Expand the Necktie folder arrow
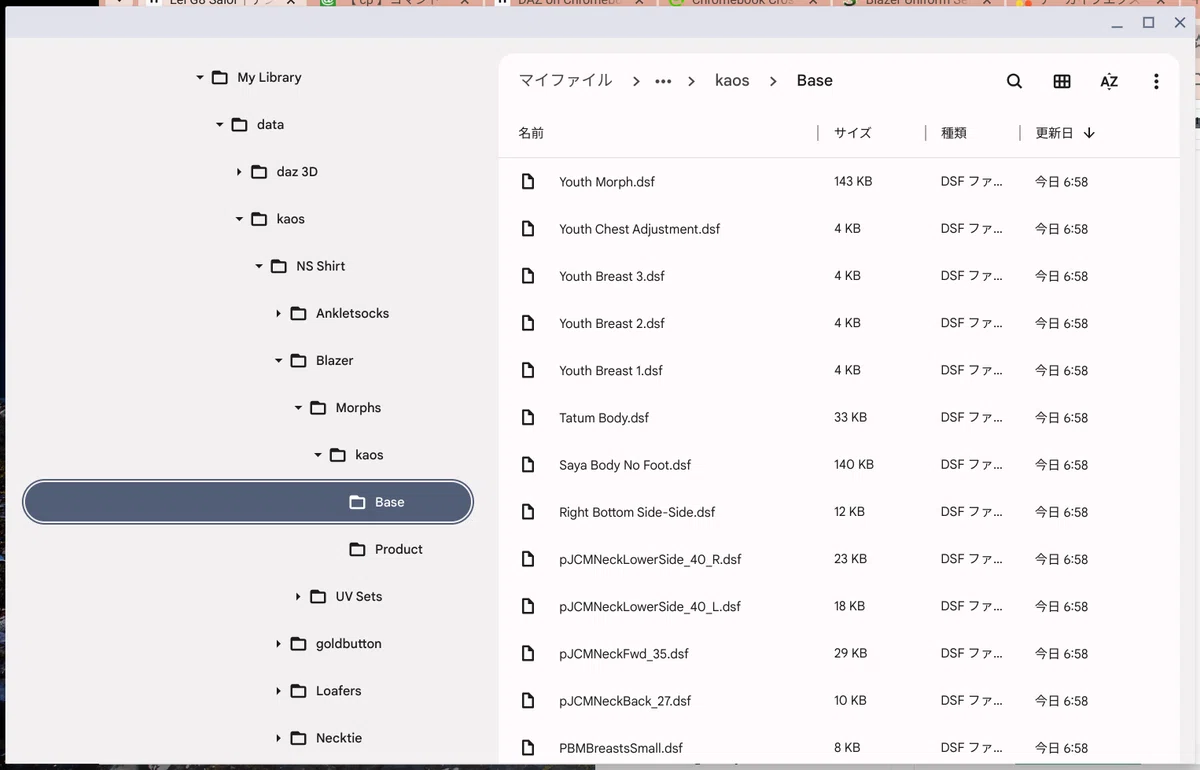Screen dimensions: 1200x770 point(278,738)
